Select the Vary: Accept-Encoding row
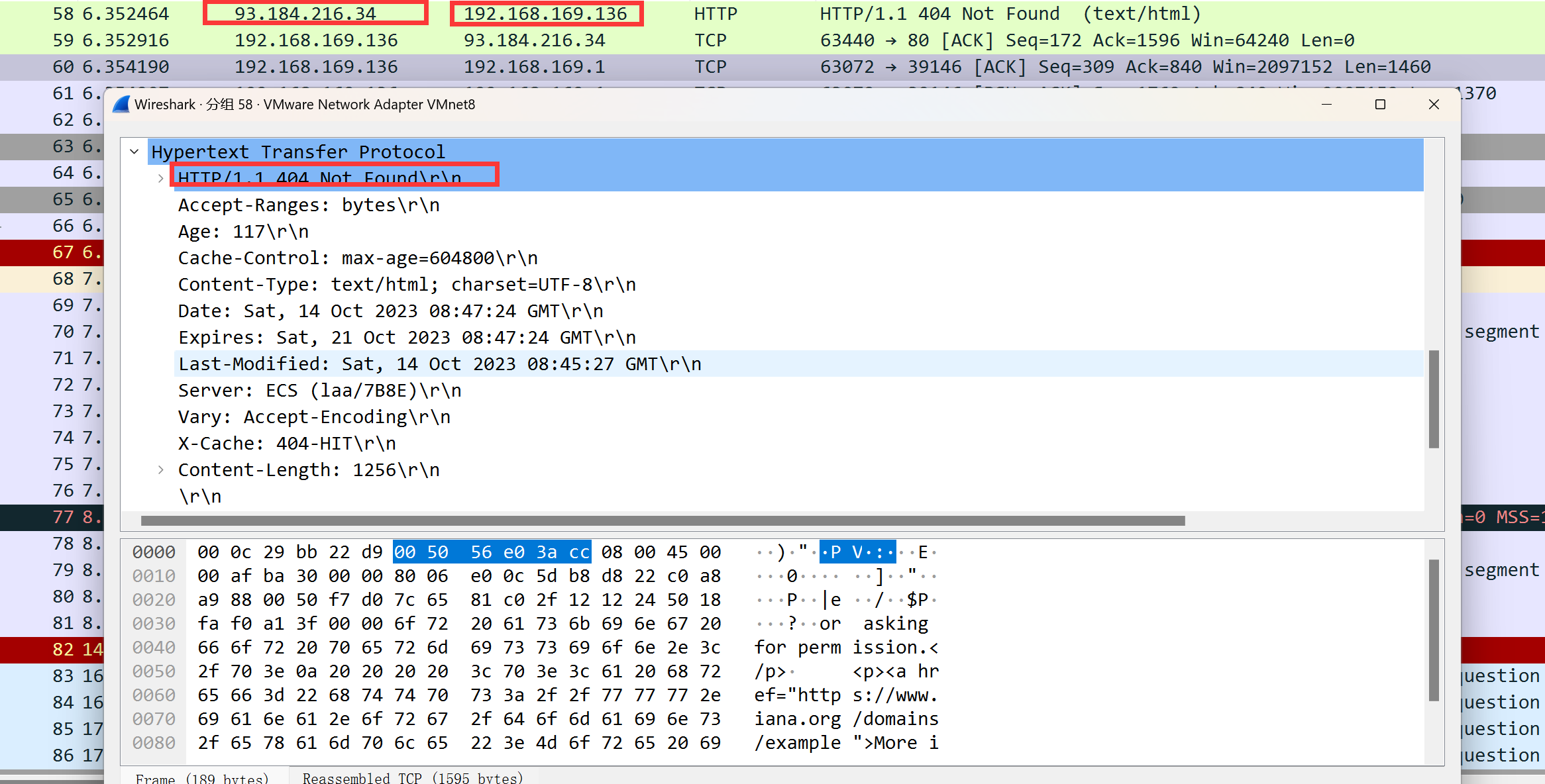Image resolution: width=1545 pixels, height=784 pixels. 798,416
